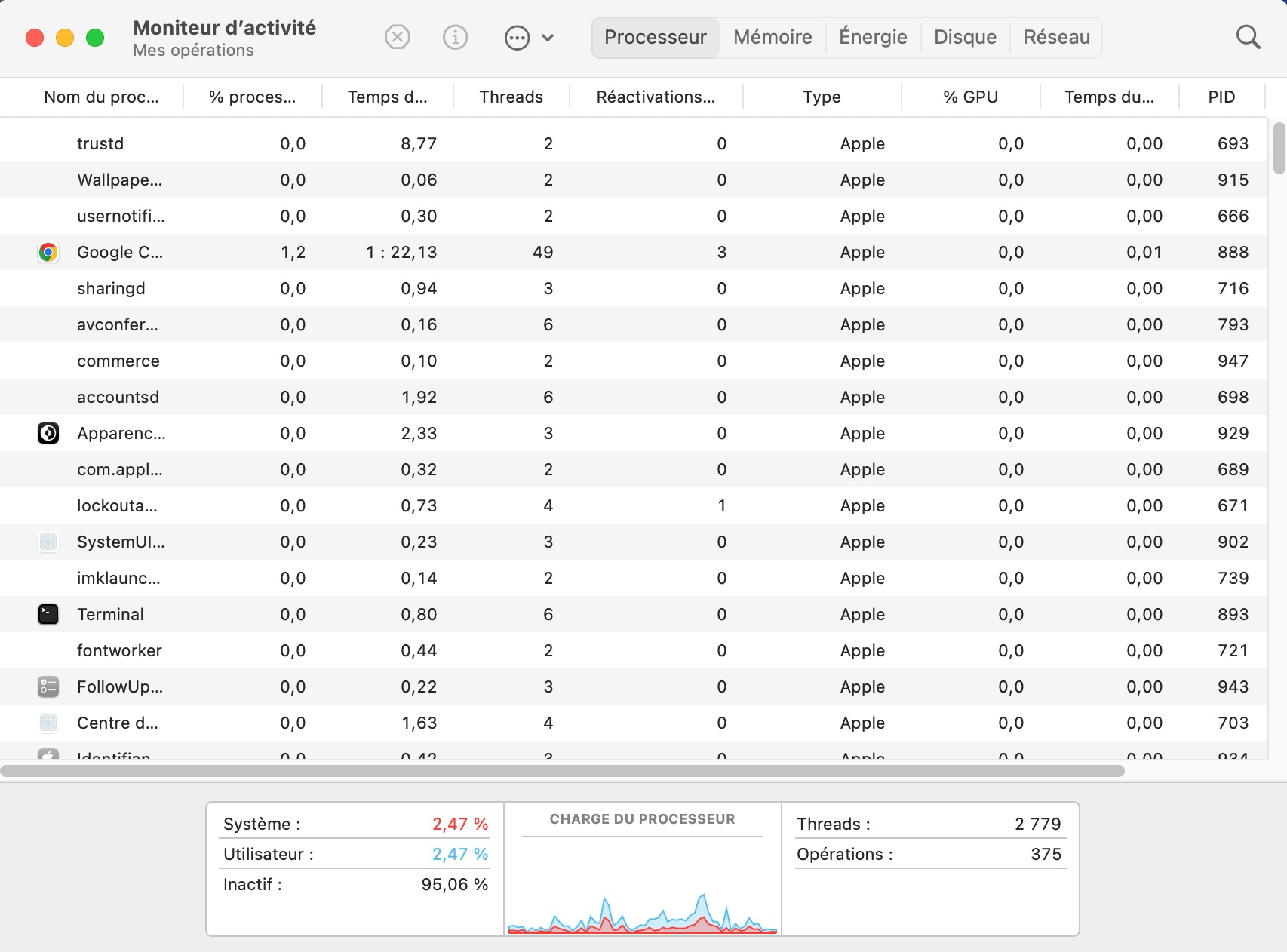Click CPU time 8,77 for trustd

tap(419, 144)
